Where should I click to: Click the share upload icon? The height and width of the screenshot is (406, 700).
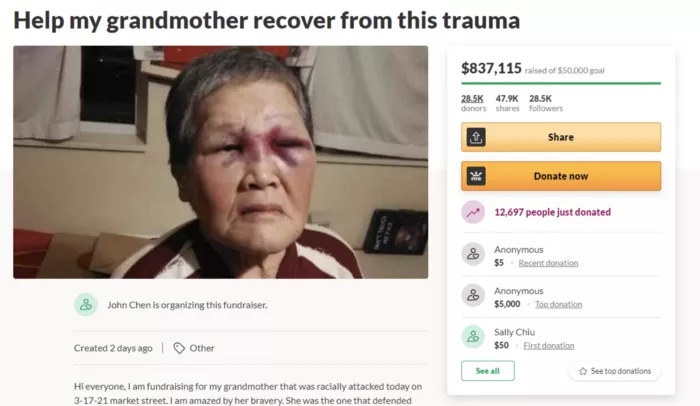[x=476, y=137]
